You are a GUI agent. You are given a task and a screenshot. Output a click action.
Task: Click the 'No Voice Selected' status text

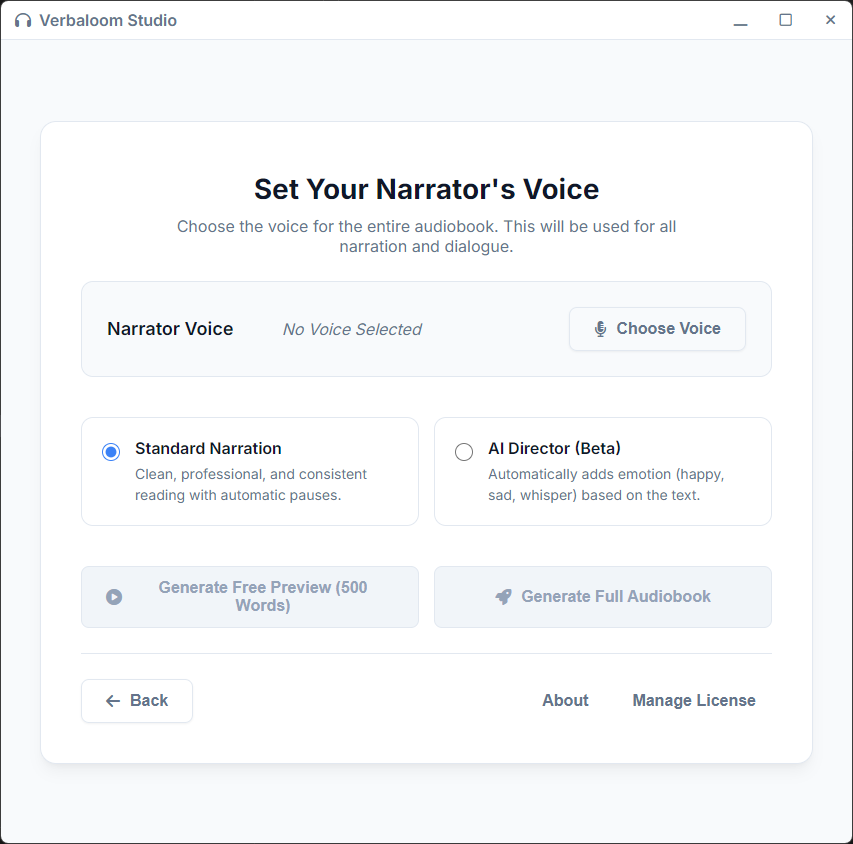[352, 329]
